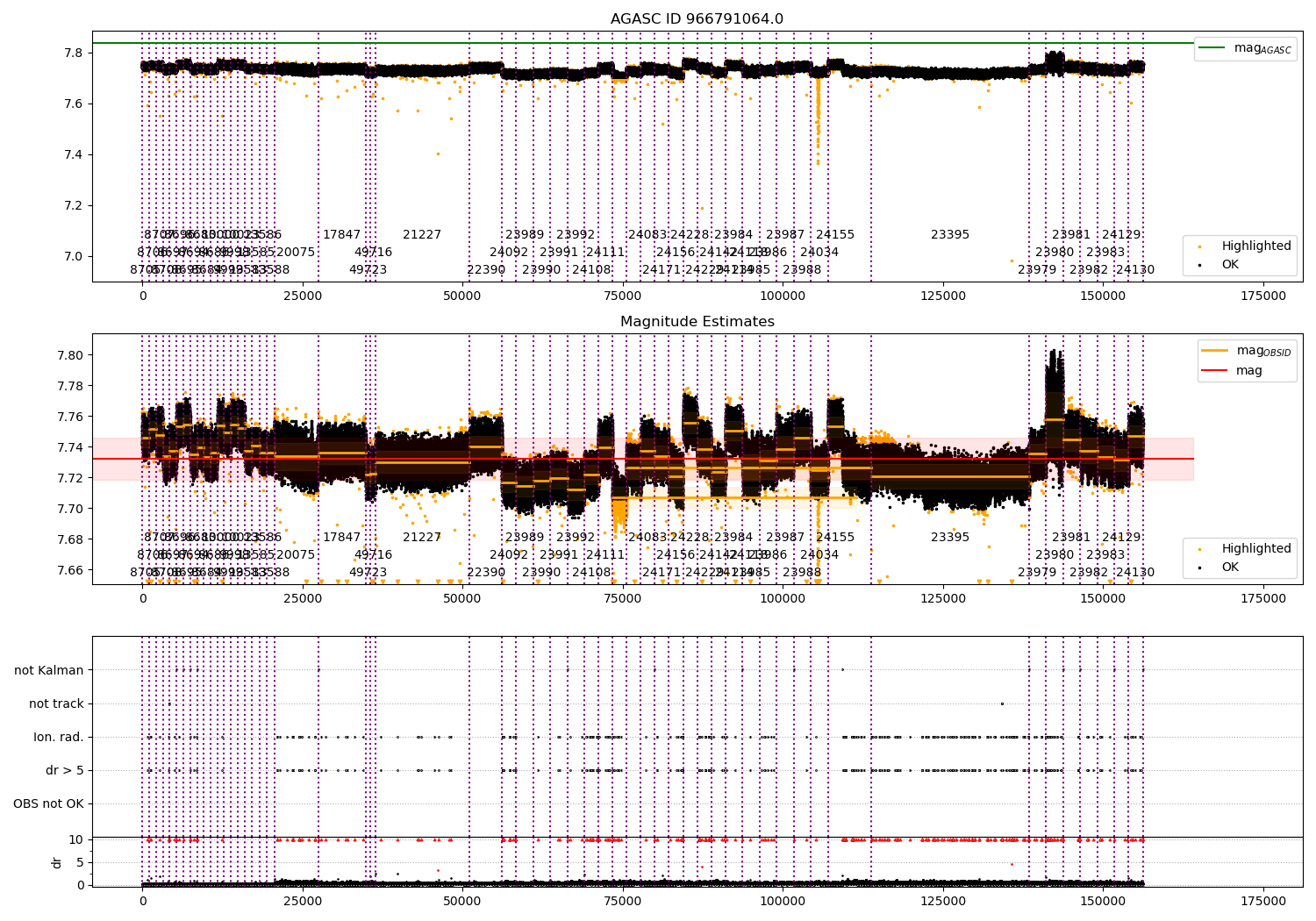
Task: Select the mag OBSID legend entry
Action: tap(1247, 351)
